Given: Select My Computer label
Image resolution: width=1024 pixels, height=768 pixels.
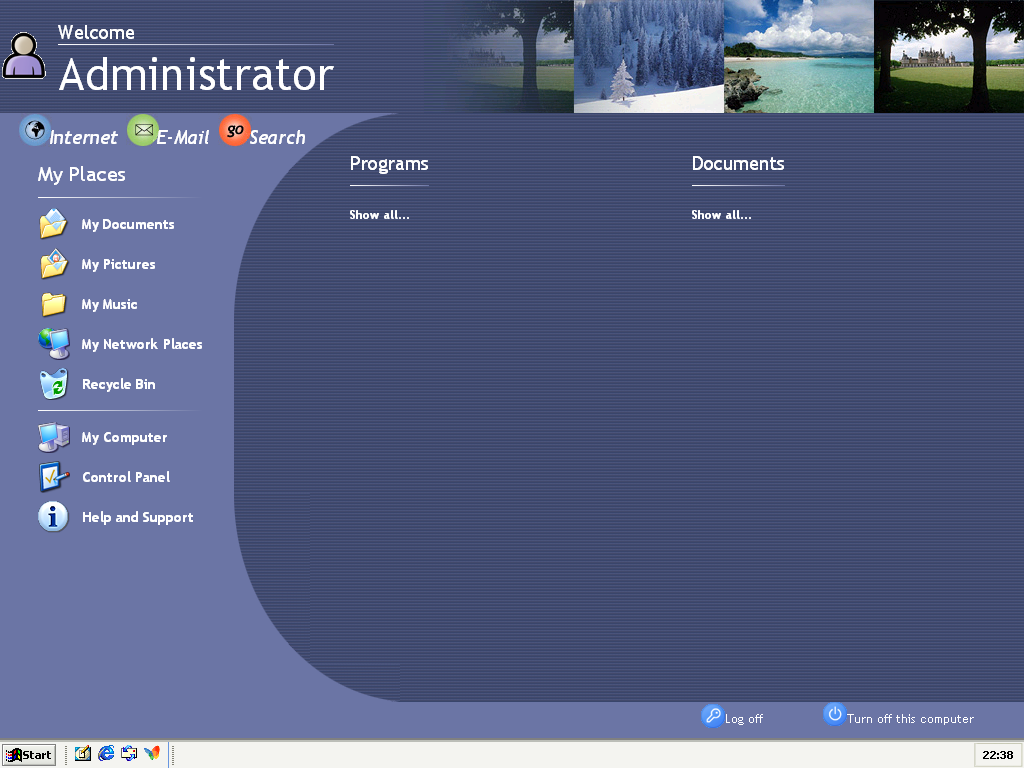Looking at the screenshot, I should (x=124, y=438).
